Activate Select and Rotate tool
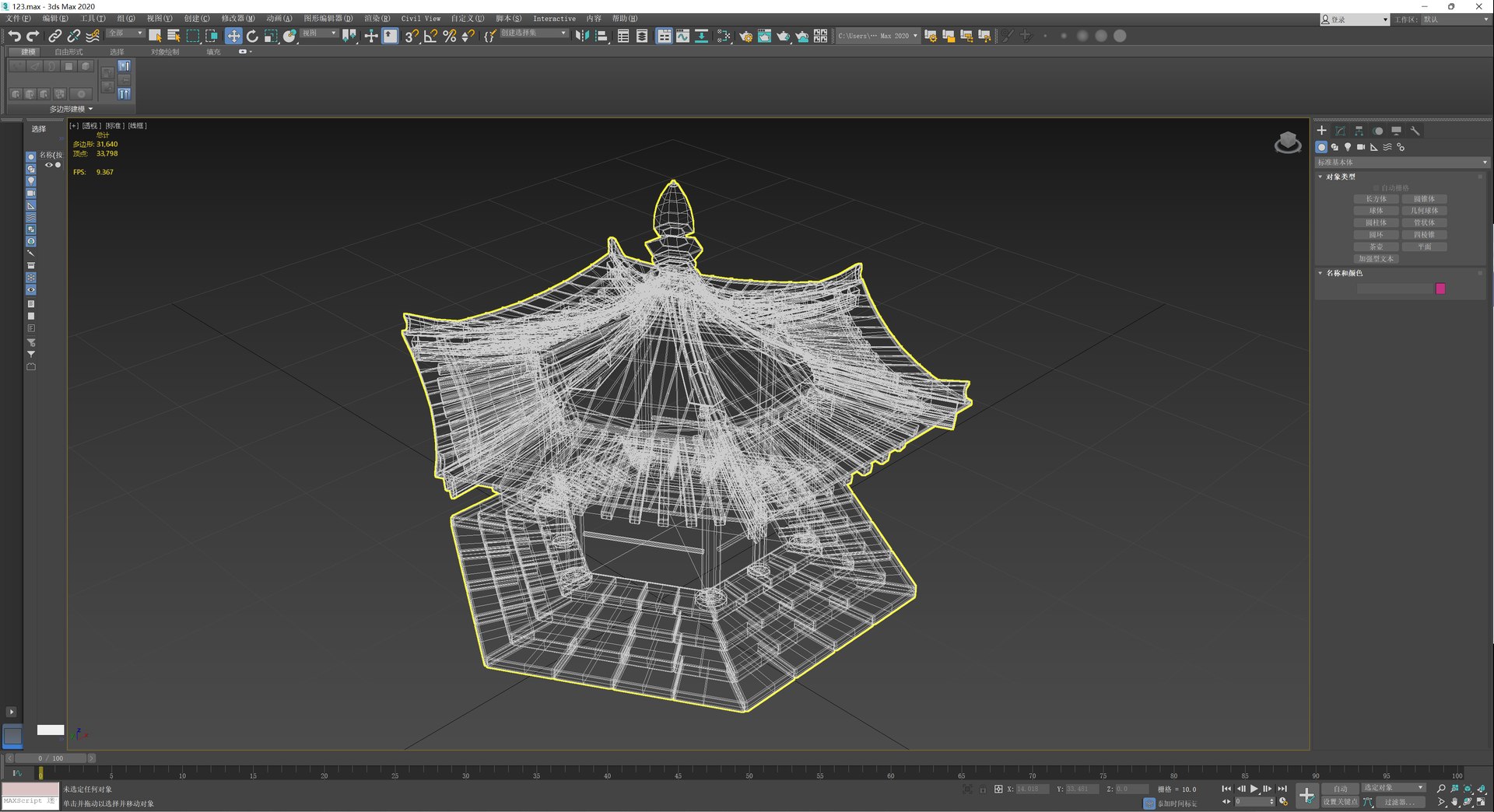Viewport: 1494px width, 812px height. (x=252, y=36)
